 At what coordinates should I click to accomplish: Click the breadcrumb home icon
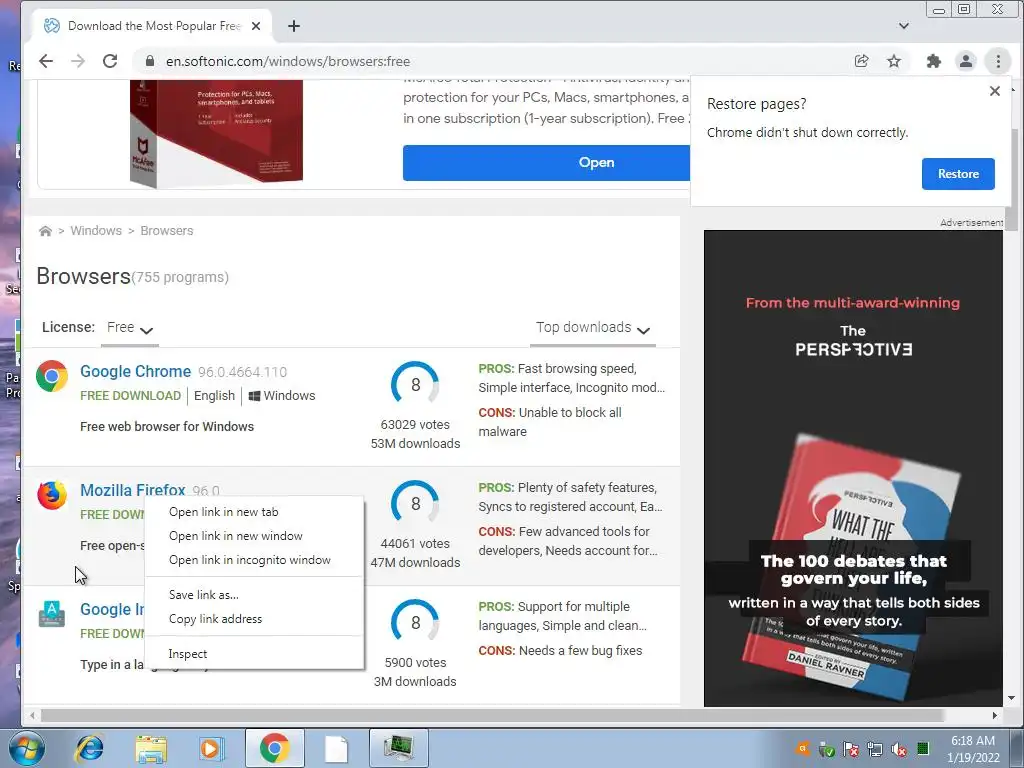click(45, 231)
